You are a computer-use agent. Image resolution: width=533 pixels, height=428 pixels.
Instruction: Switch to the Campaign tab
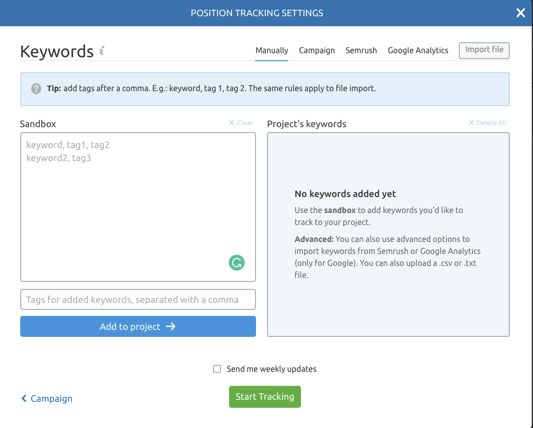point(317,50)
